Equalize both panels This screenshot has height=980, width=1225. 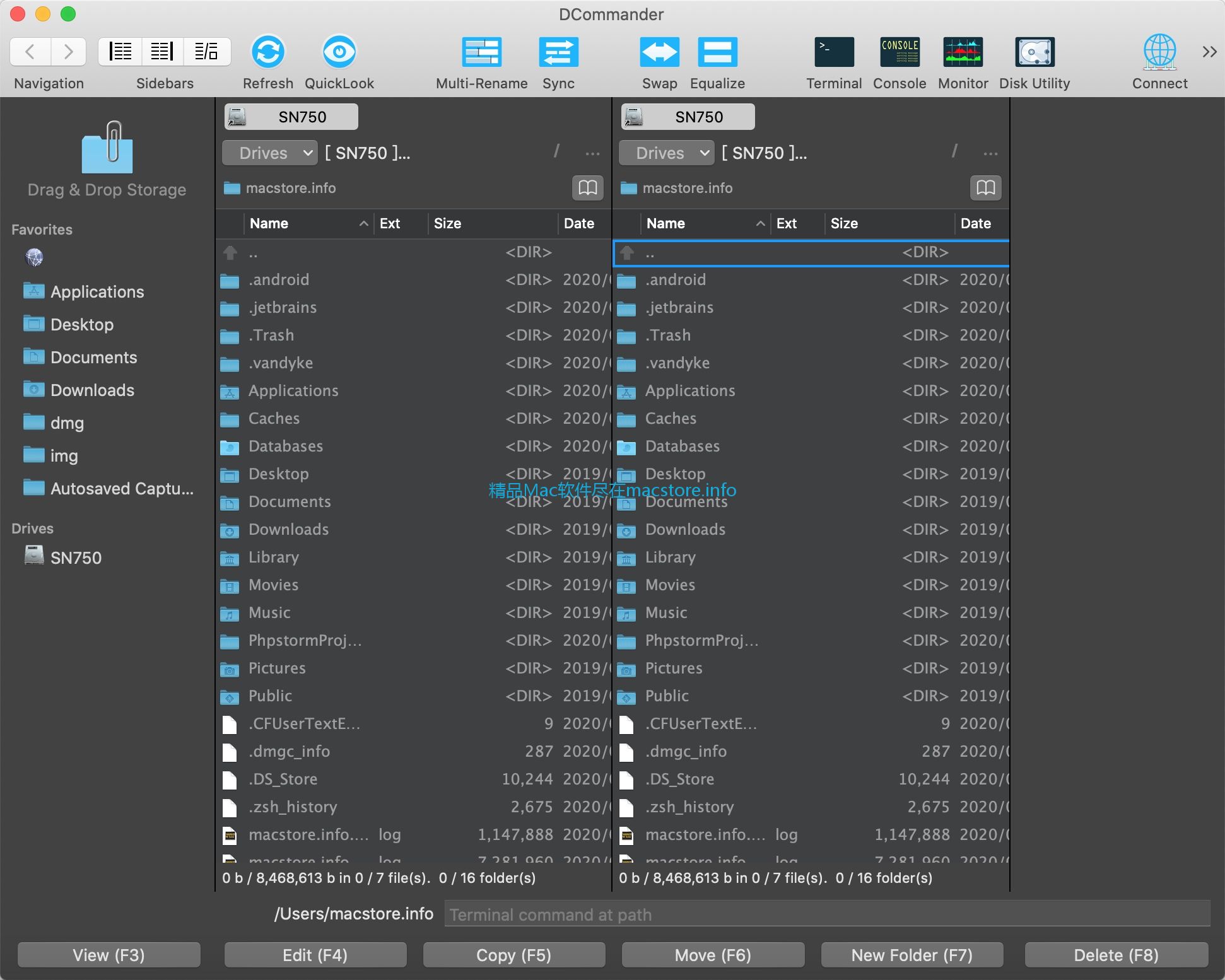717,52
